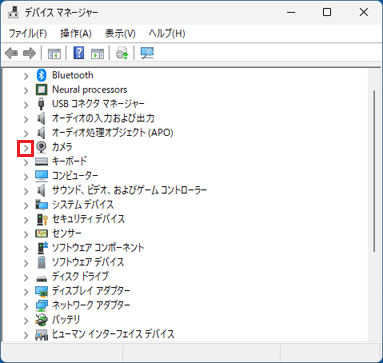Expand the ディスプレイ アダプター node
Viewport: 383px width, 363px height.
click(26, 292)
